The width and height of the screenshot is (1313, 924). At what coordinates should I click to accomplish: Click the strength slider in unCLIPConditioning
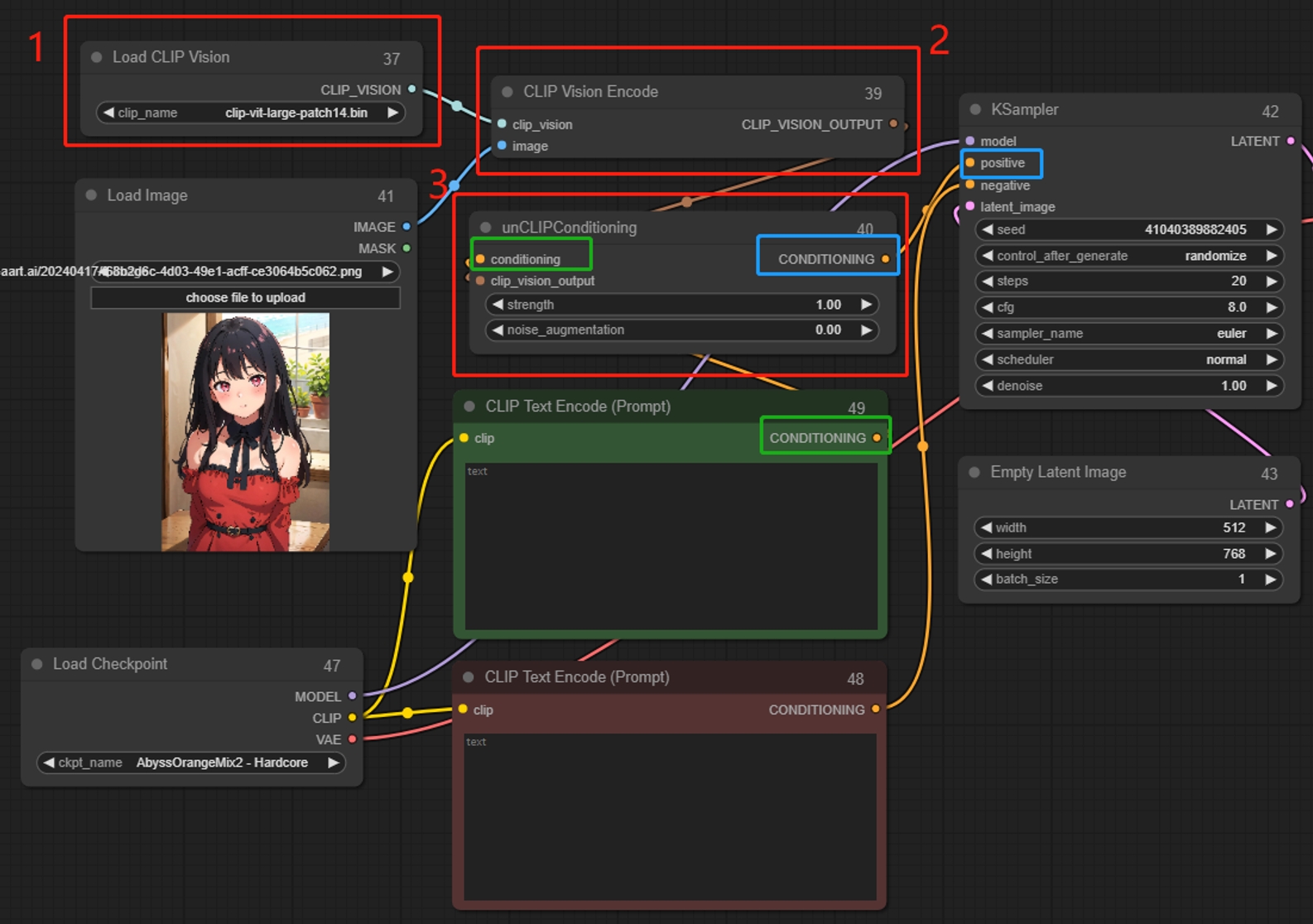coord(681,305)
